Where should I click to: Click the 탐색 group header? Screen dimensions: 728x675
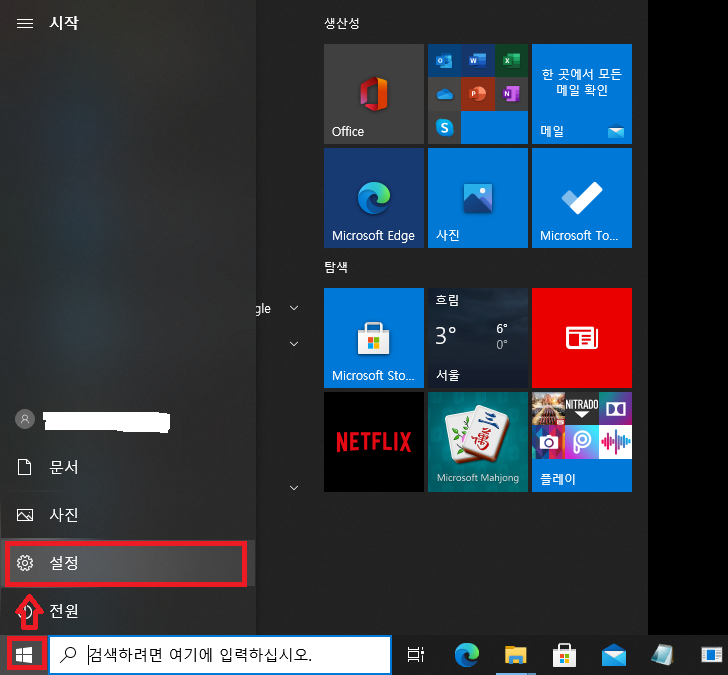click(x=336, y=267)
